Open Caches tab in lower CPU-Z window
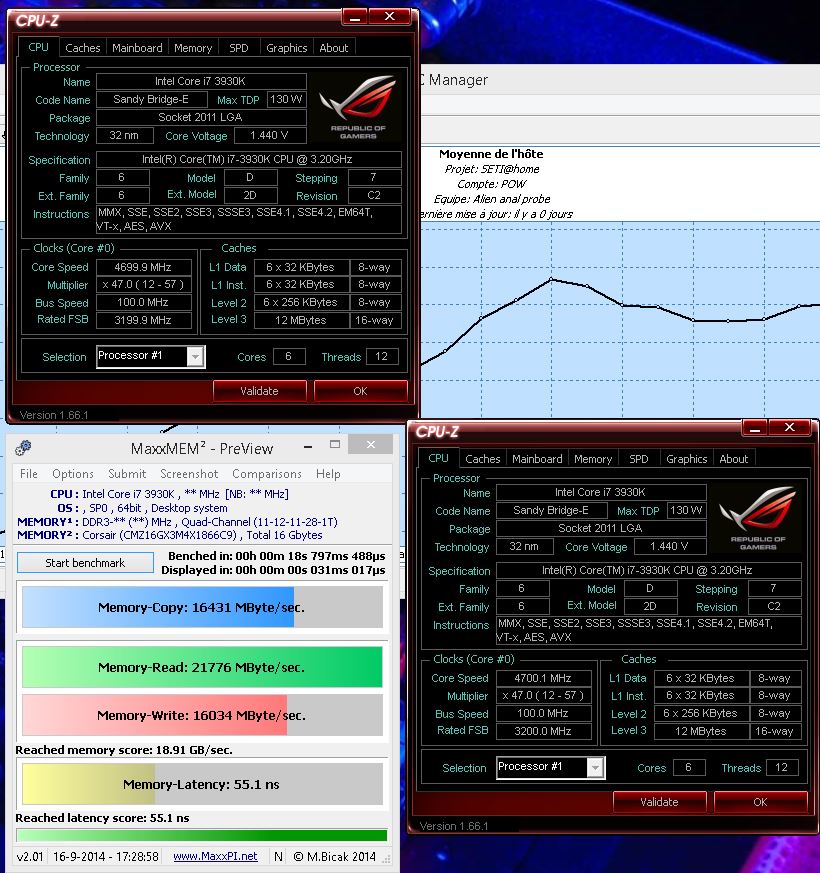The height and width of the screenshot is (873, 820). point(483,459)
